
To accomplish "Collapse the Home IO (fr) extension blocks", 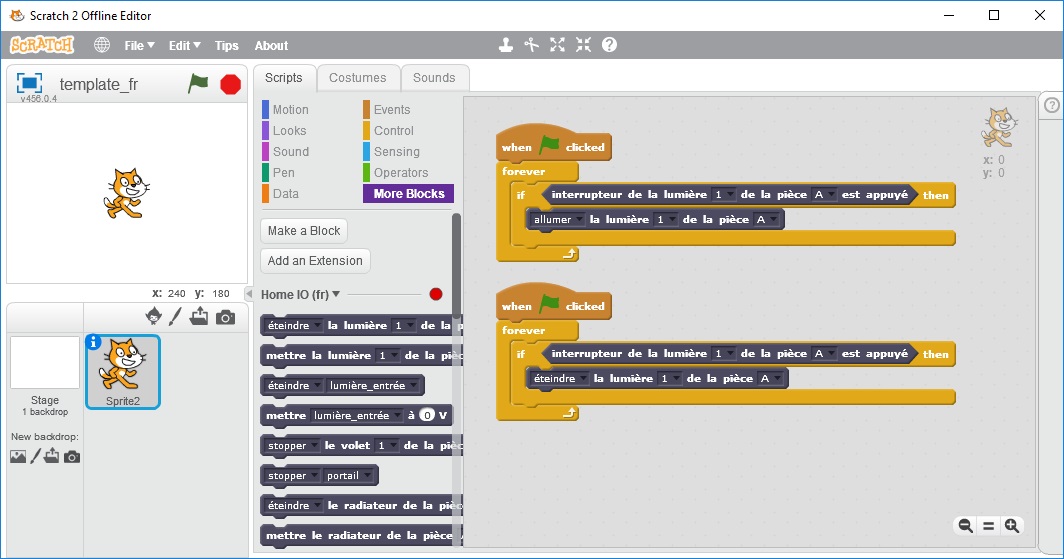I will click(335, 294).
